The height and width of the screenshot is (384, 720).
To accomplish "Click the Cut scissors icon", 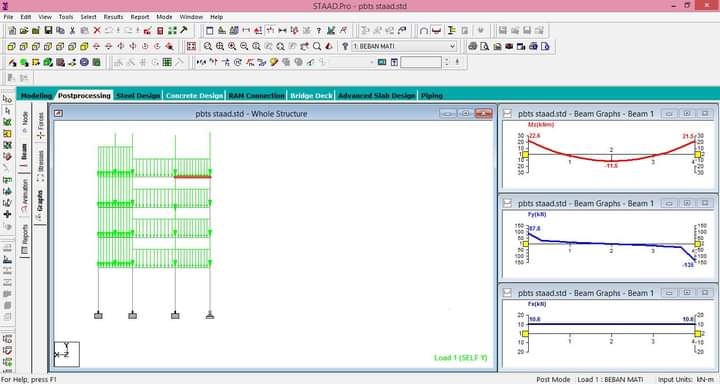I will tap(73, 31).
